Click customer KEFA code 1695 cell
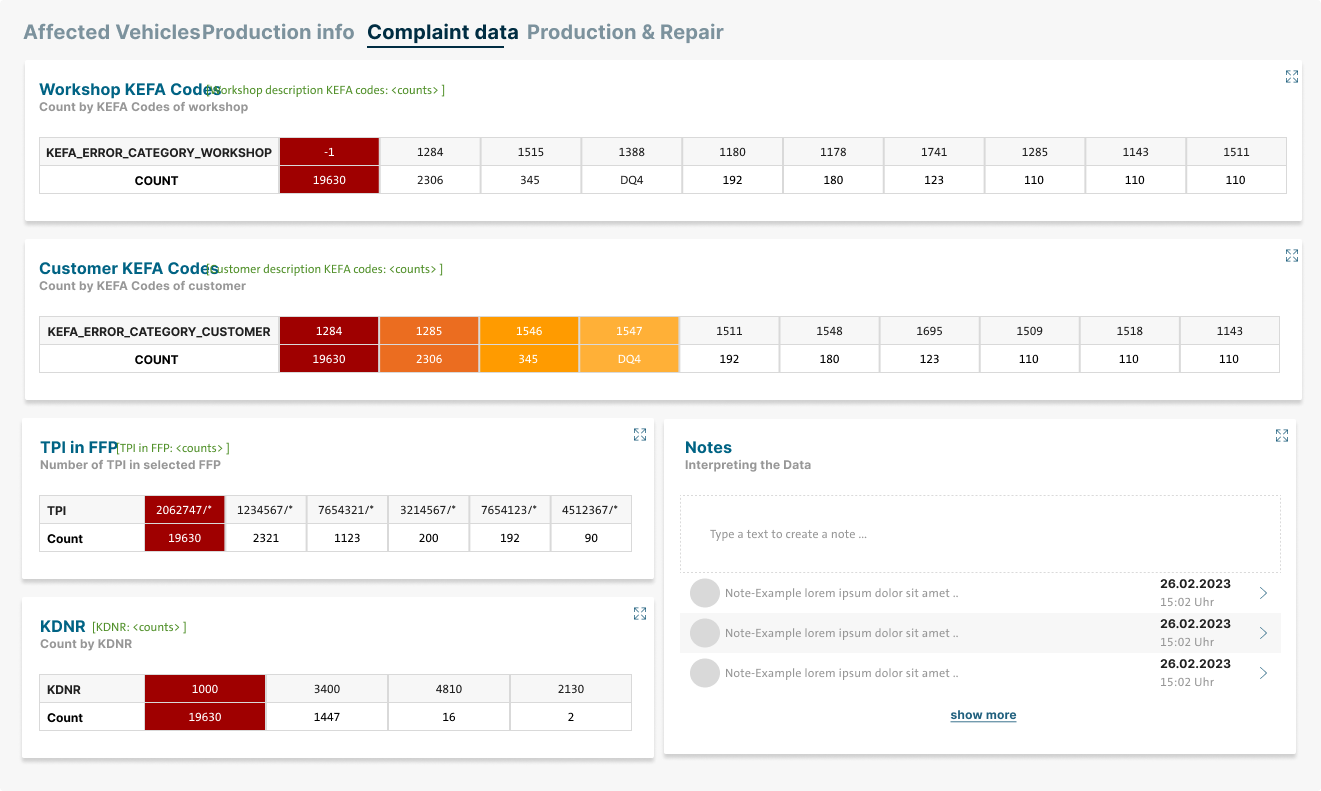 click(x=929, y=331)
